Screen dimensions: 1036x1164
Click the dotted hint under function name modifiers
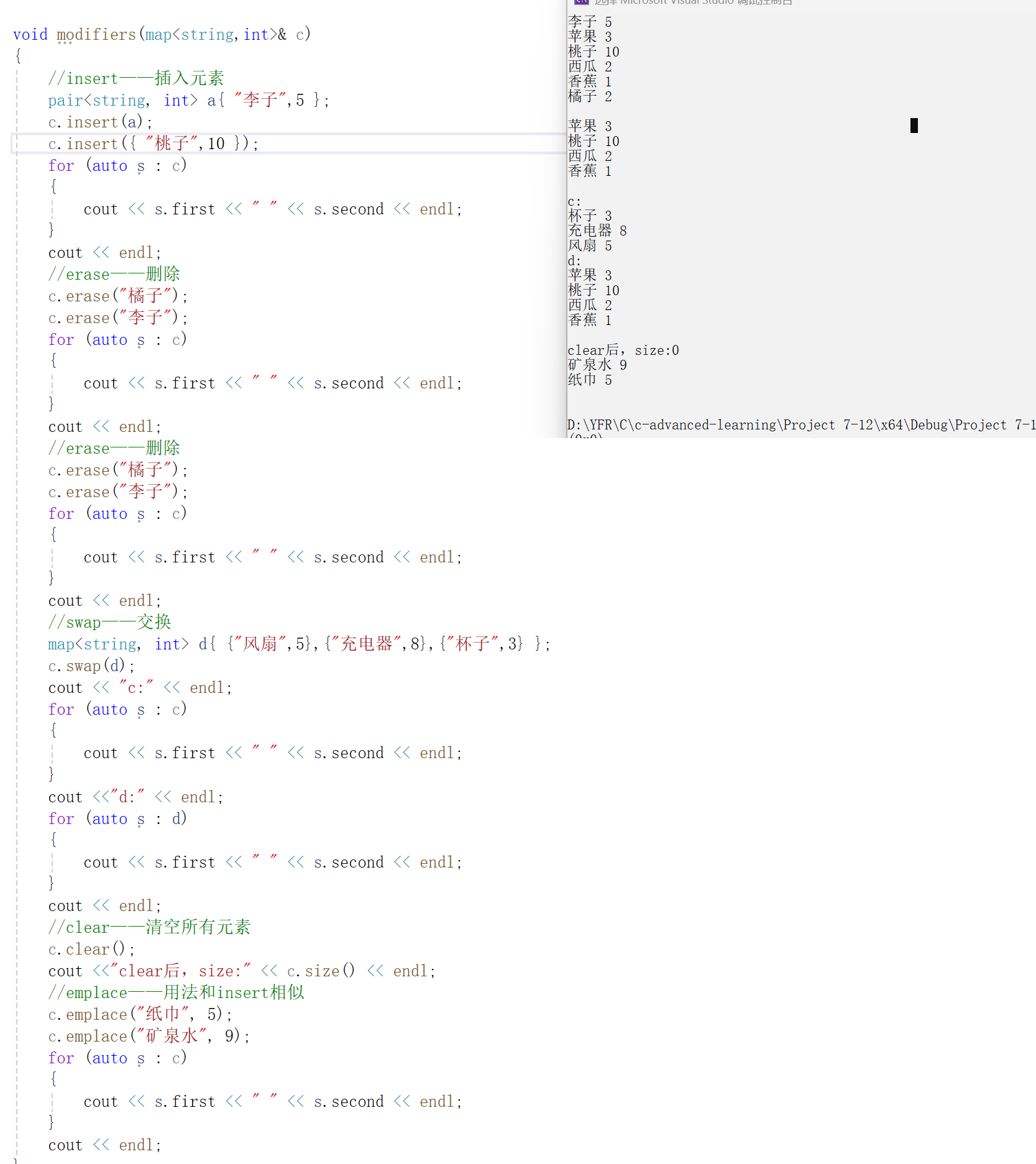click(x=66, y=42)
